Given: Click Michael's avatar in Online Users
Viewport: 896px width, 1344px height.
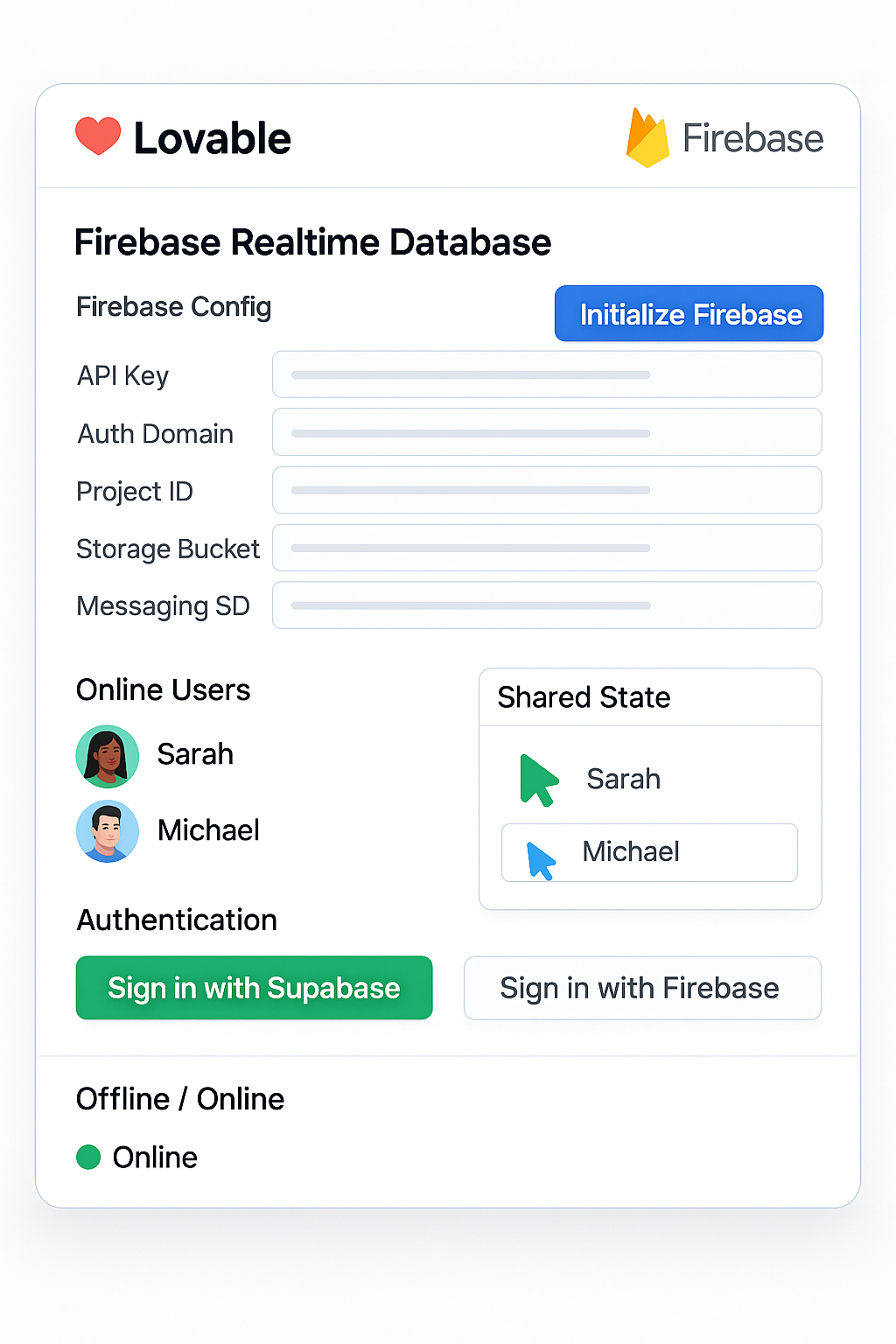Looking at the screenshot, I should (x=108, y=831).
